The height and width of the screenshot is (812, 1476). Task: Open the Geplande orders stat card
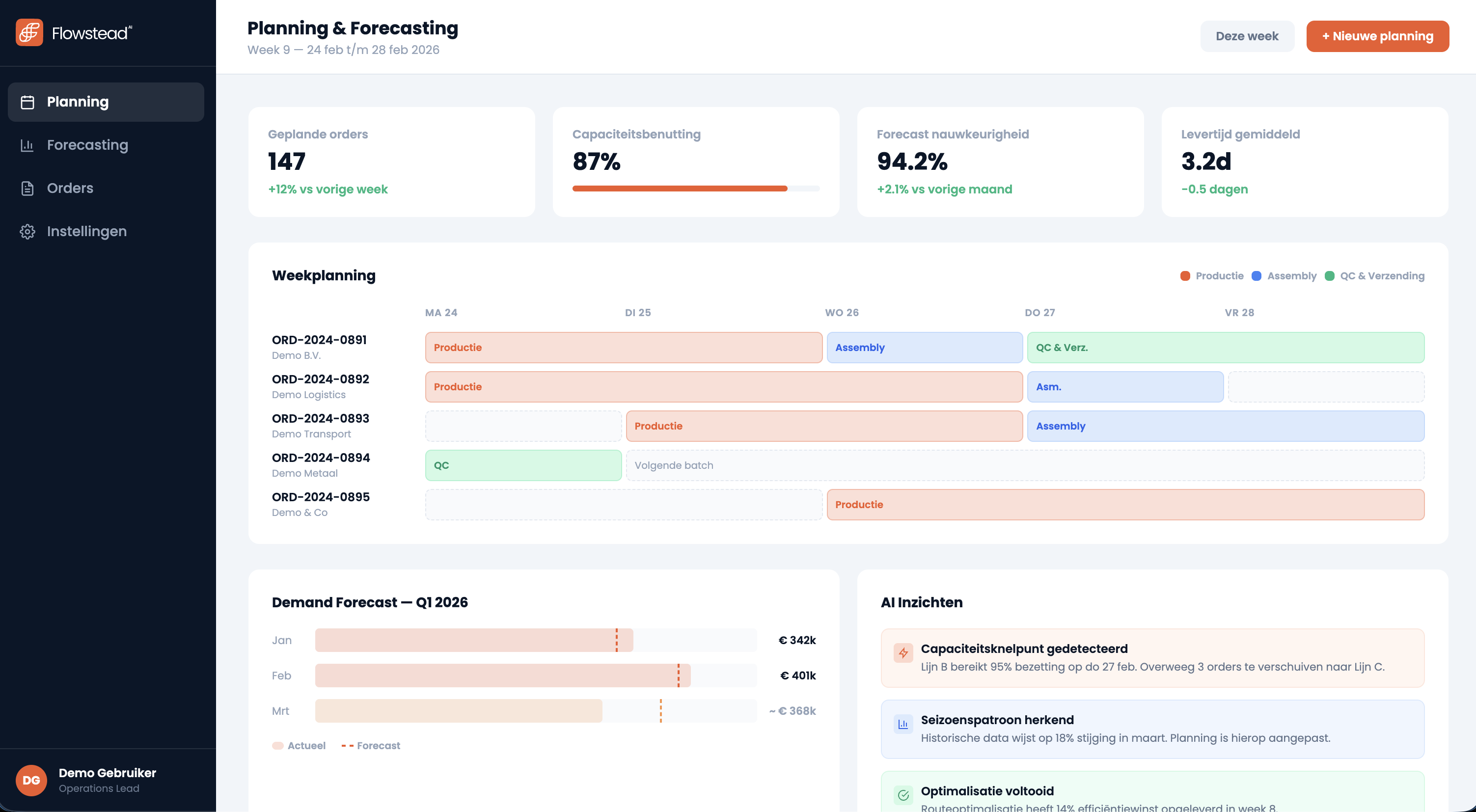391,162
